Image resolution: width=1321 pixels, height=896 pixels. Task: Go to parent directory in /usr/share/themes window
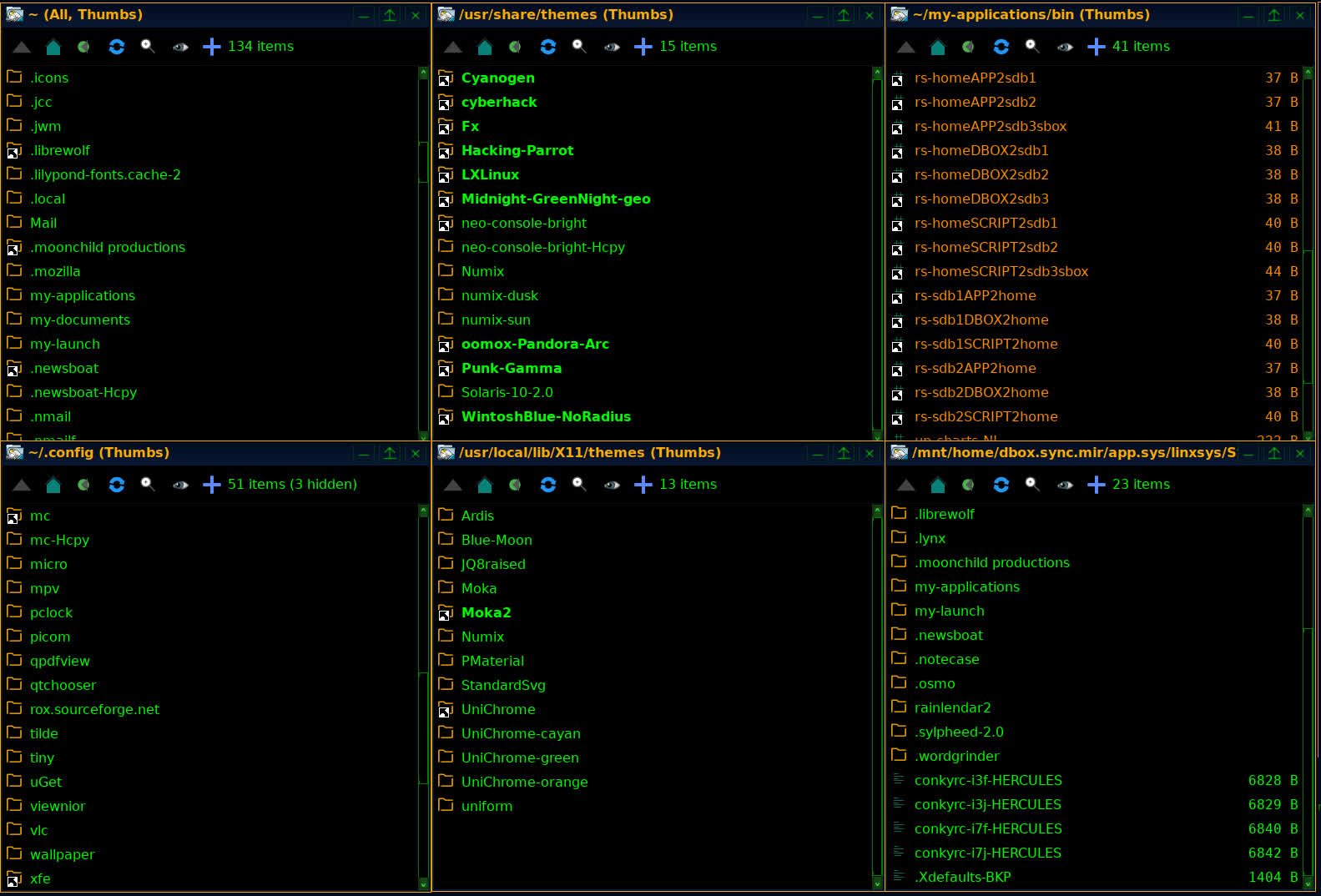453,47
